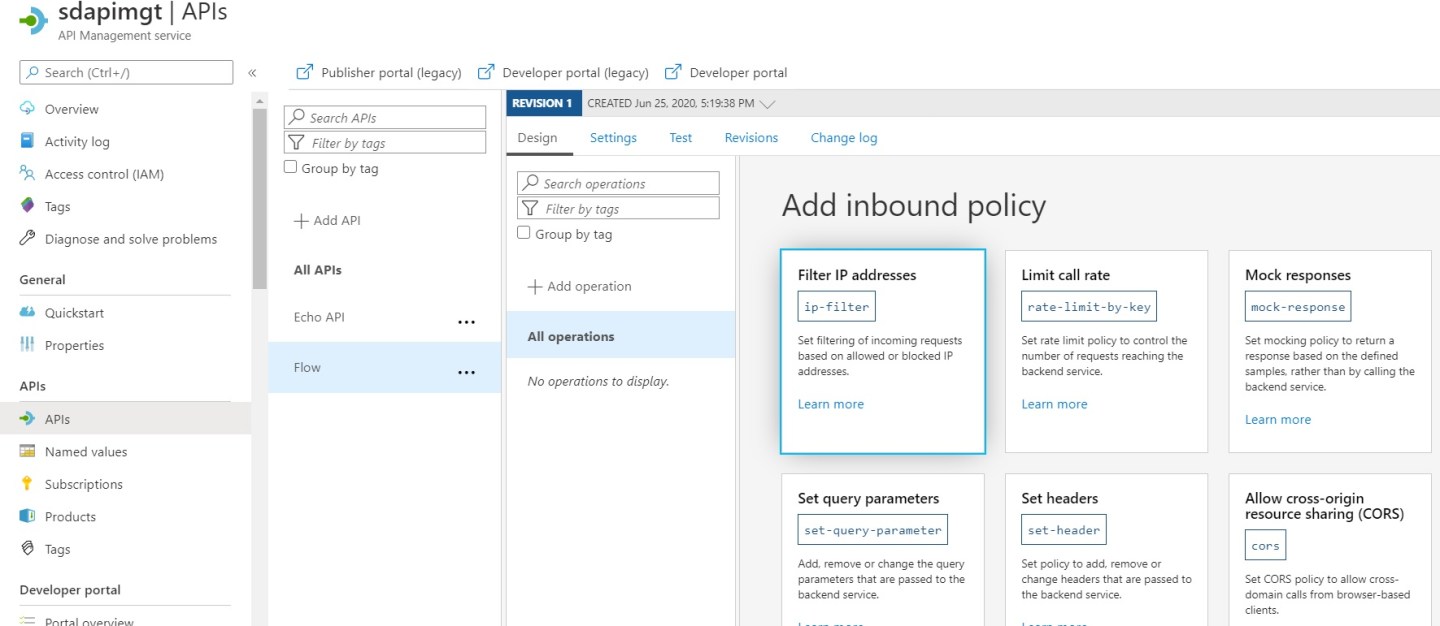This screenshot has width=1440, height=626.
Task: Click the funnel icon in APIs Filter by tags
Action: click(x=297, y=143)
